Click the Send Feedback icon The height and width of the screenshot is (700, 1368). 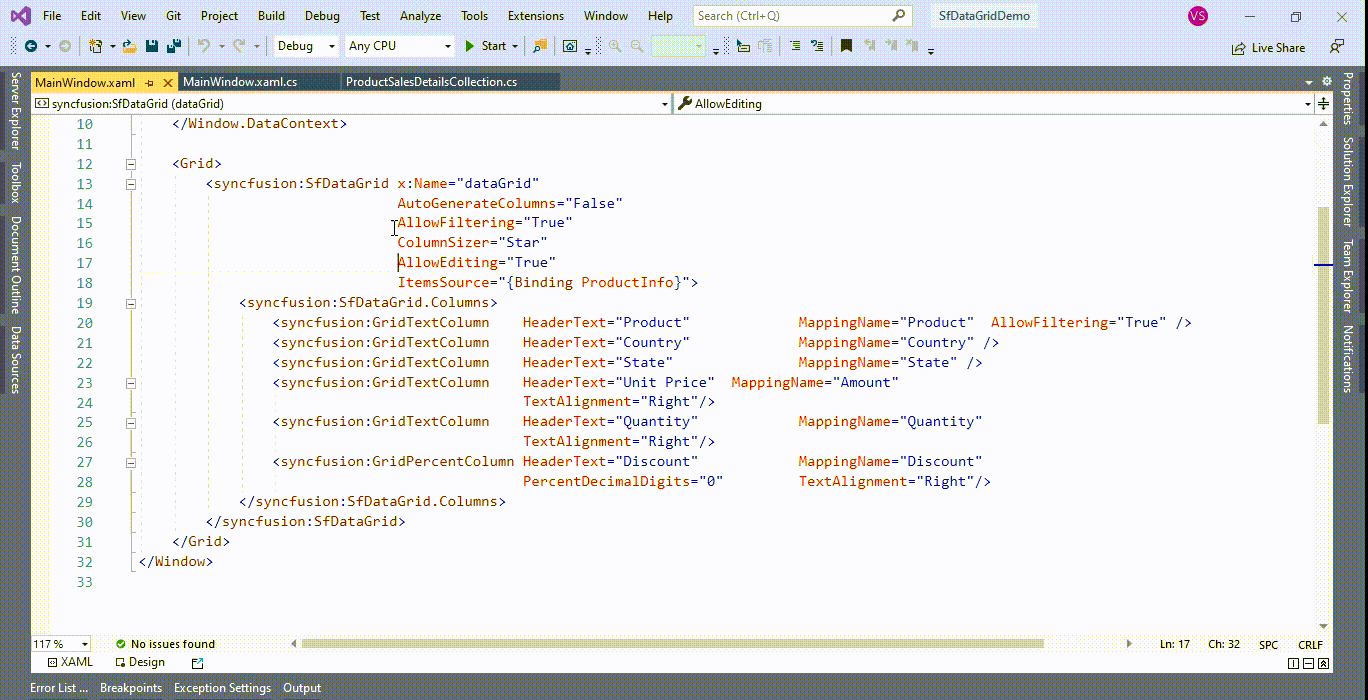pos(1338,47)
